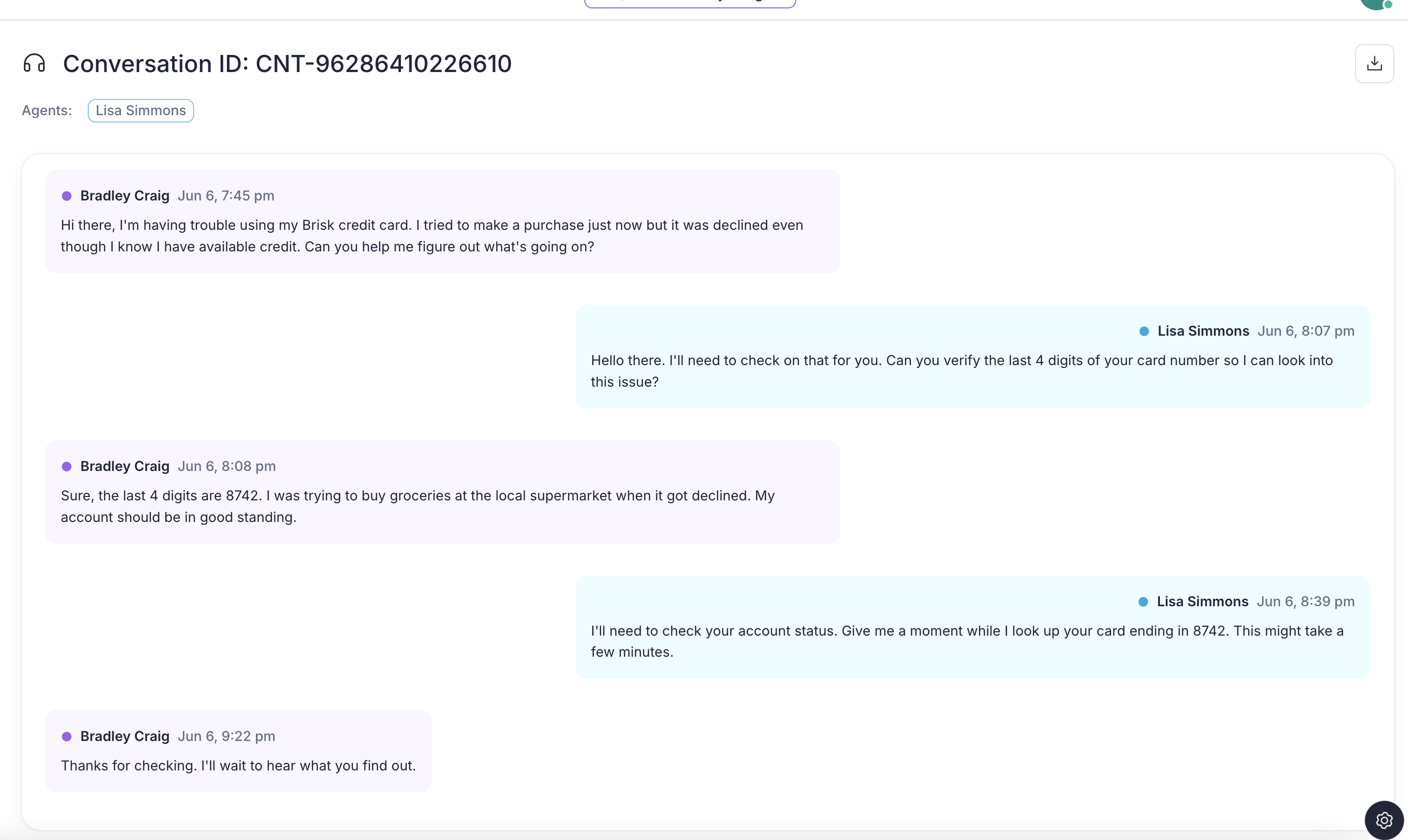Click the purple status dot by Bradley Craig's first message

67,196
